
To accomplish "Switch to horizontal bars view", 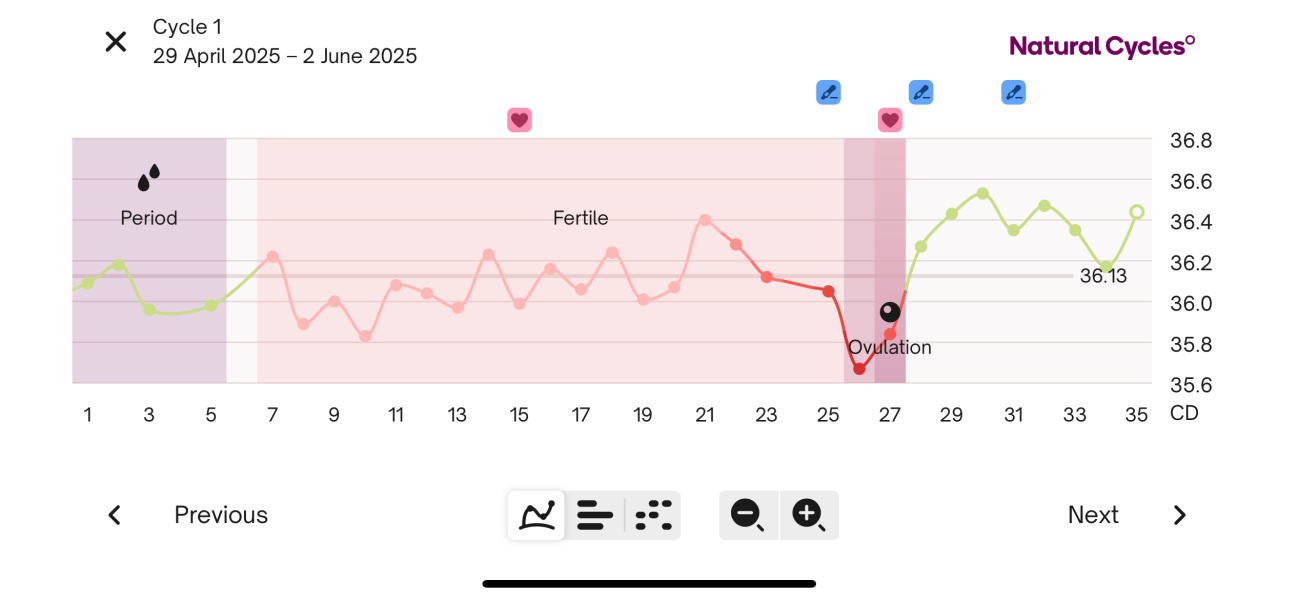I will [x=595, y=515].
